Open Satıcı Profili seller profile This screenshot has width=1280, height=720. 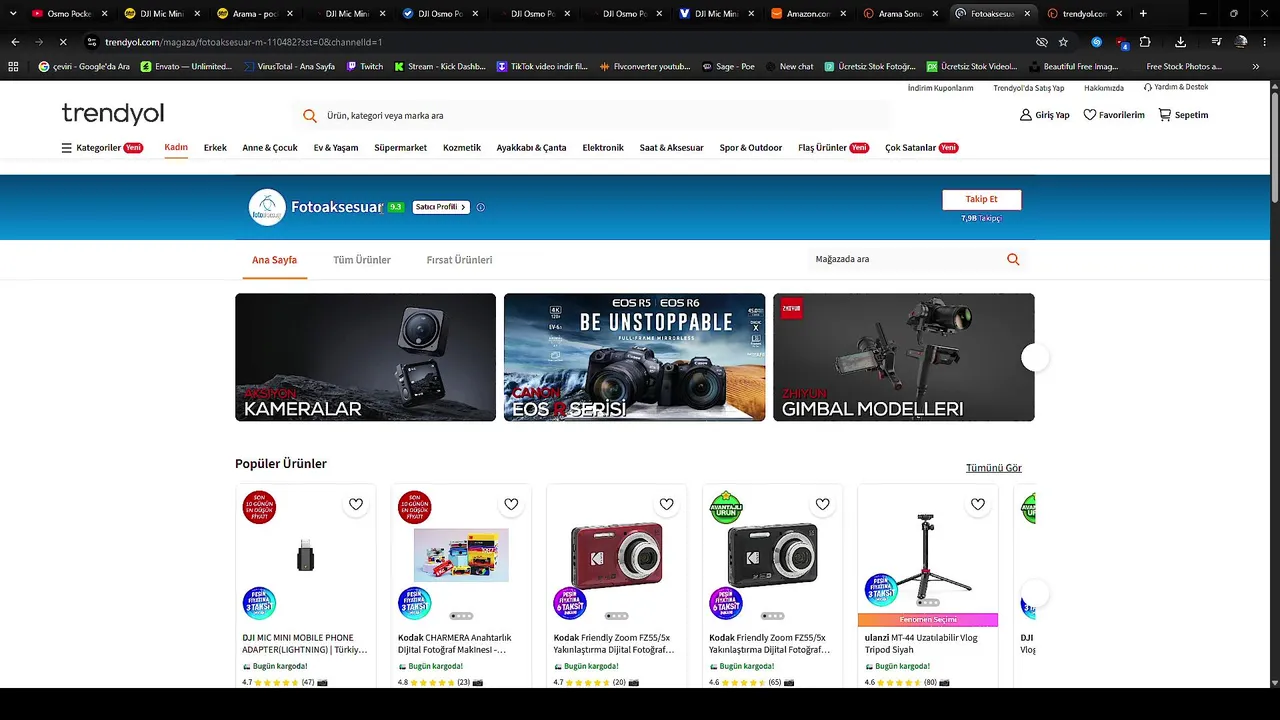coord(441,207)
